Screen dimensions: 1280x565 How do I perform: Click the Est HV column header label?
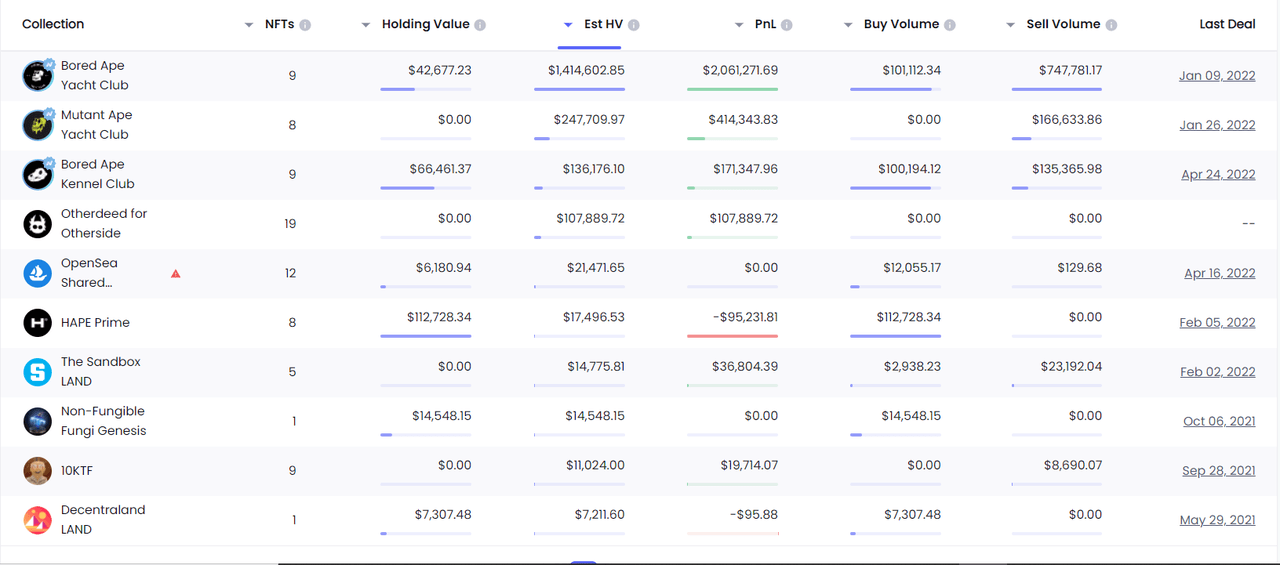point(604,24)
